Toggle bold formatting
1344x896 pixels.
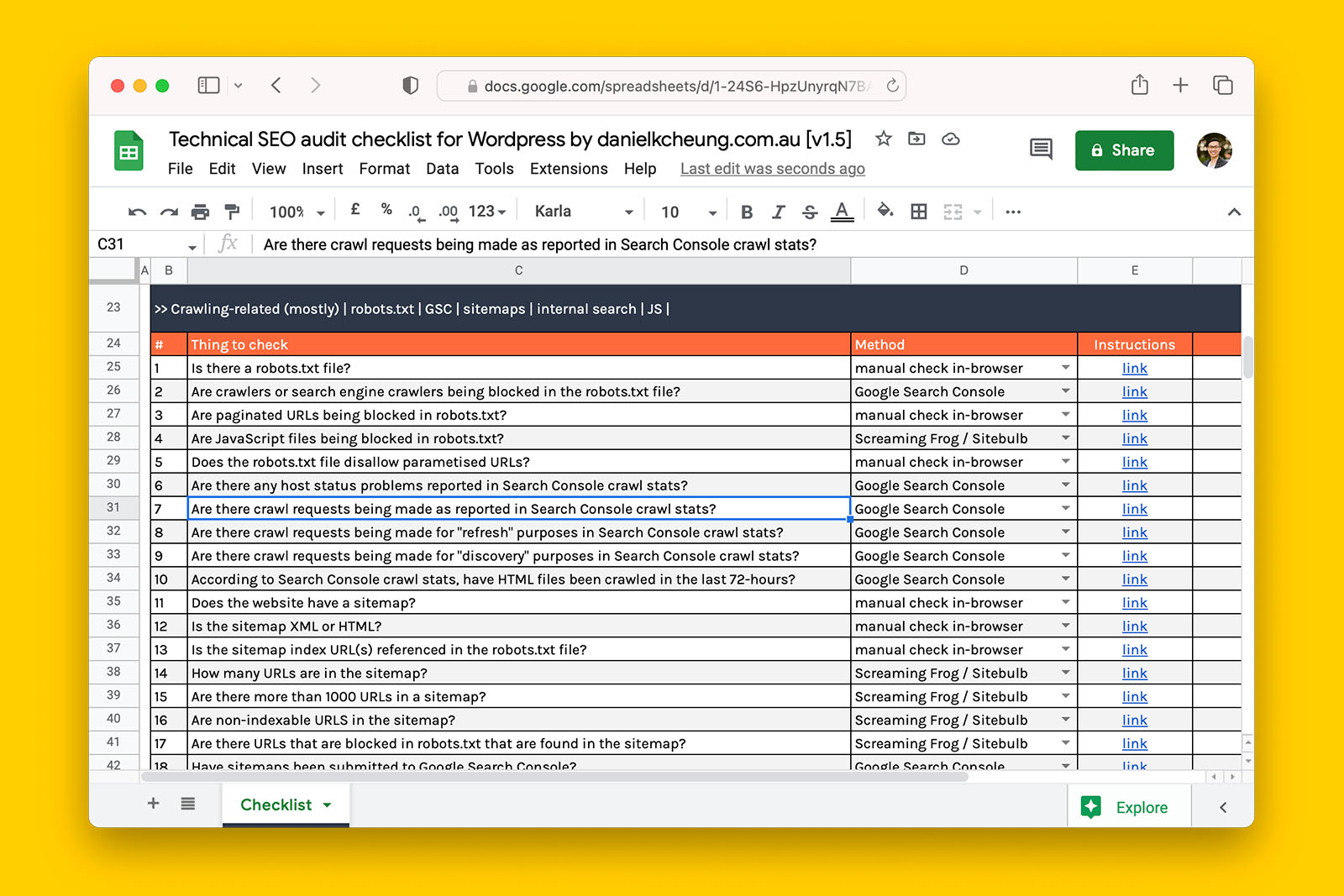point(747,212)
